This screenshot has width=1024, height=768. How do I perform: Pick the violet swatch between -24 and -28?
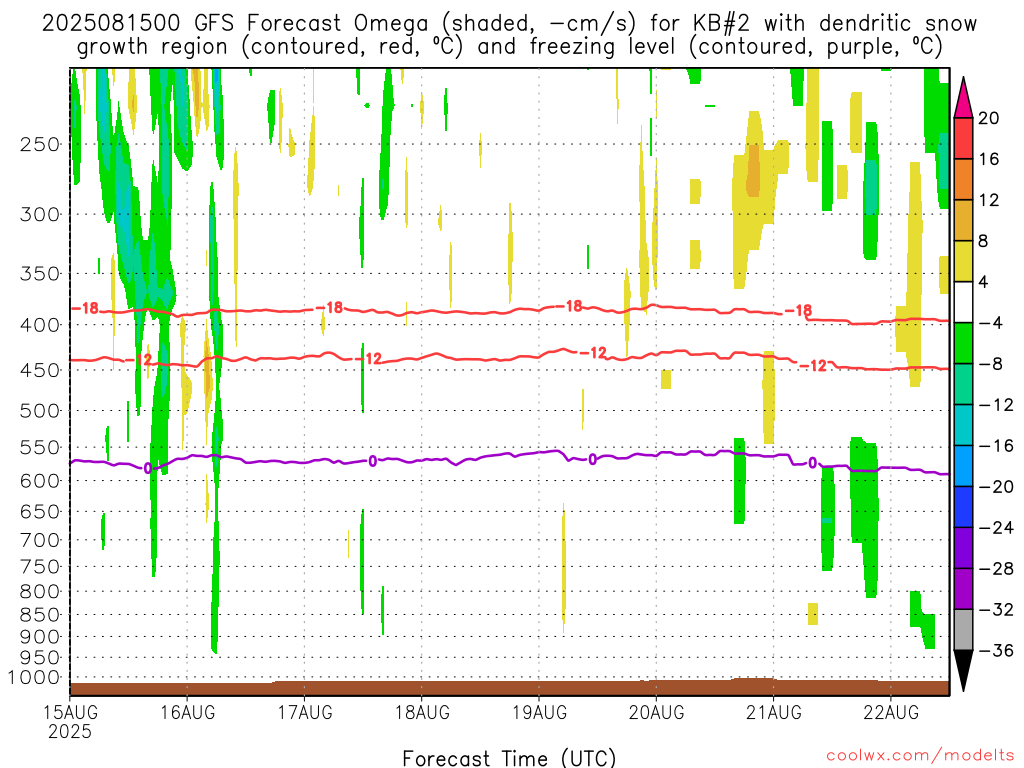point(963,548)
